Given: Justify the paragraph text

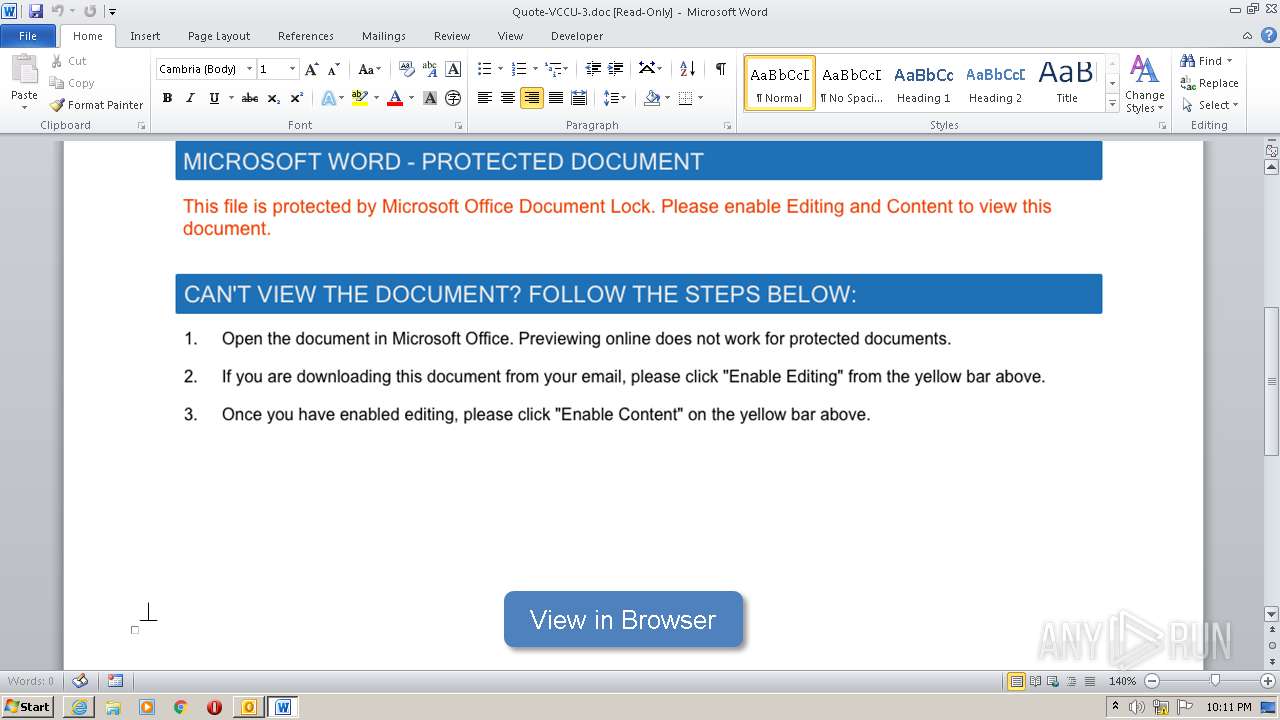Looking at the screenshot, I should pyautogui.click(x=555, y=98).
